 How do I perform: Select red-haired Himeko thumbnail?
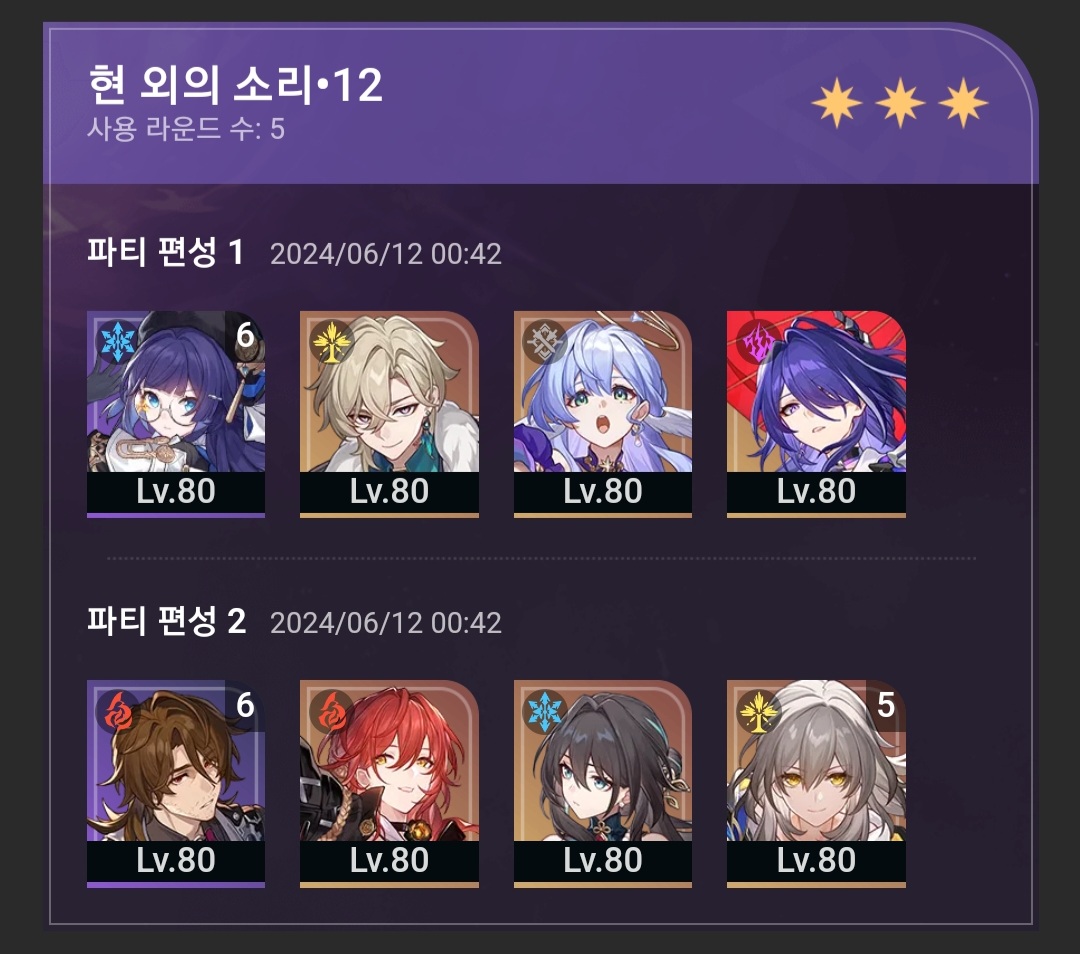(389, 783)
